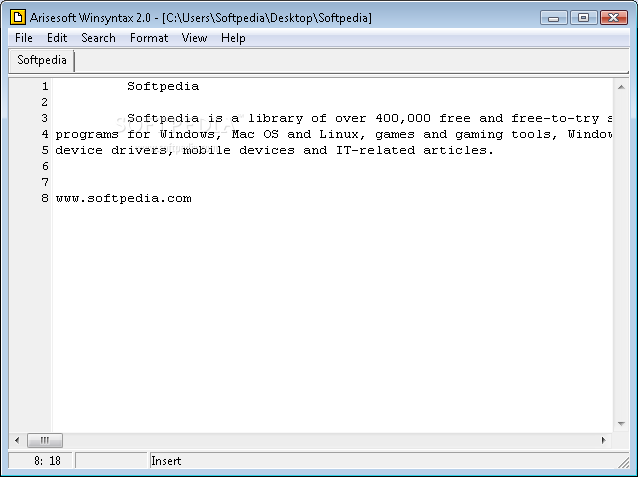Click line number 6 in the gutter
Viewport: 638px width, 477px height.
pyautogui.click(x=45, y=166)
